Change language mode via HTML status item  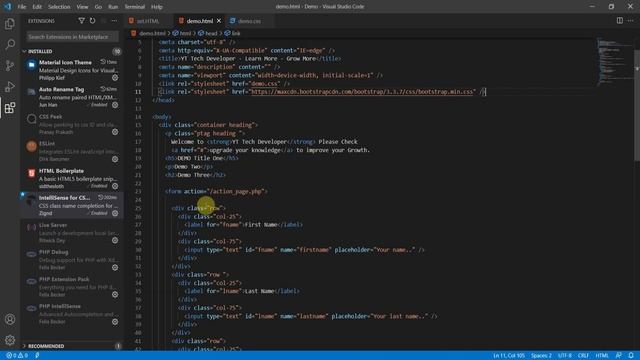pyautogui.click(x=602, y=356)
